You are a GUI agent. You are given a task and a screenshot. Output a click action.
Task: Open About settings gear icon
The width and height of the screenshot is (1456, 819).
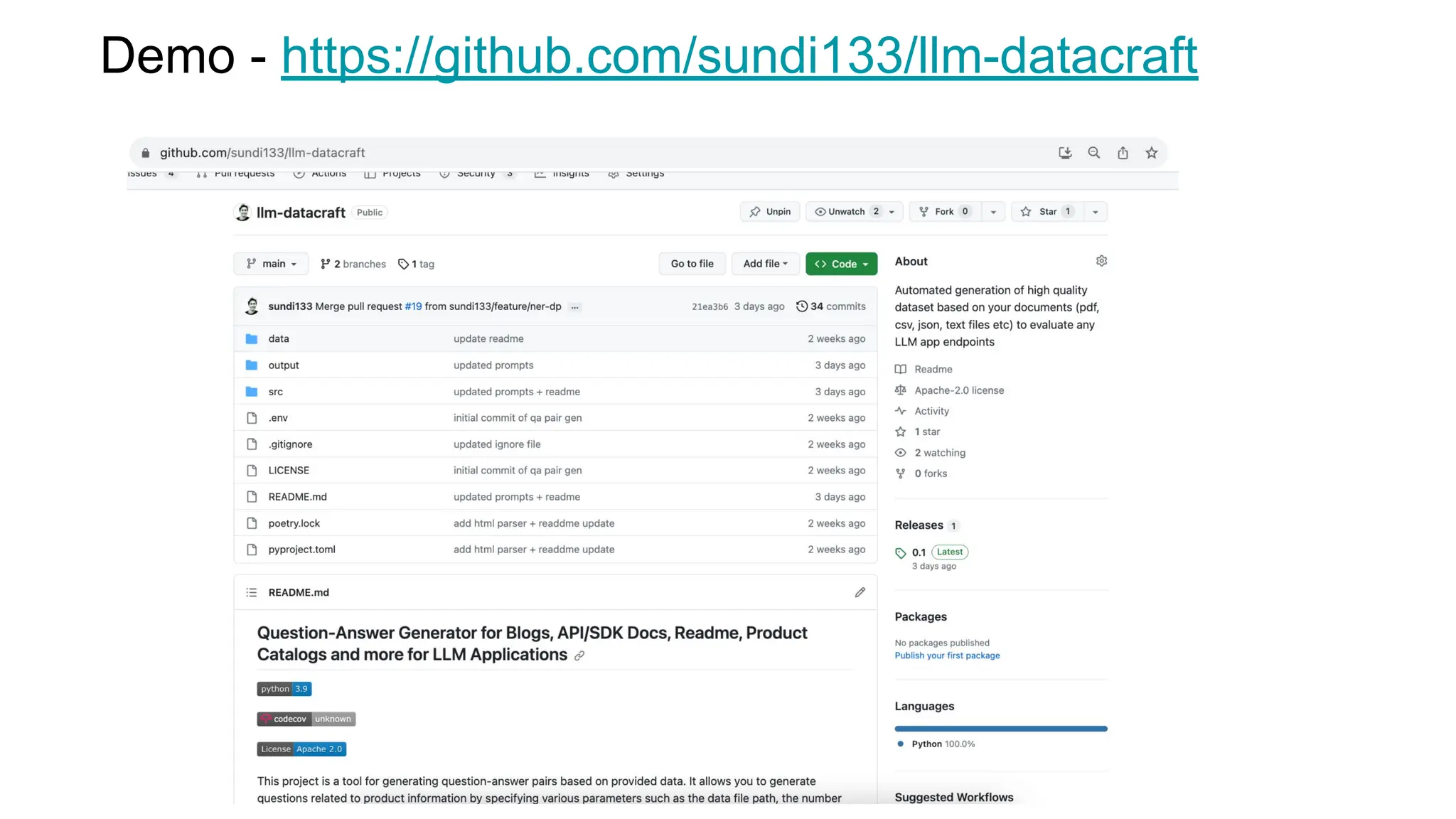click(1101, 261)
